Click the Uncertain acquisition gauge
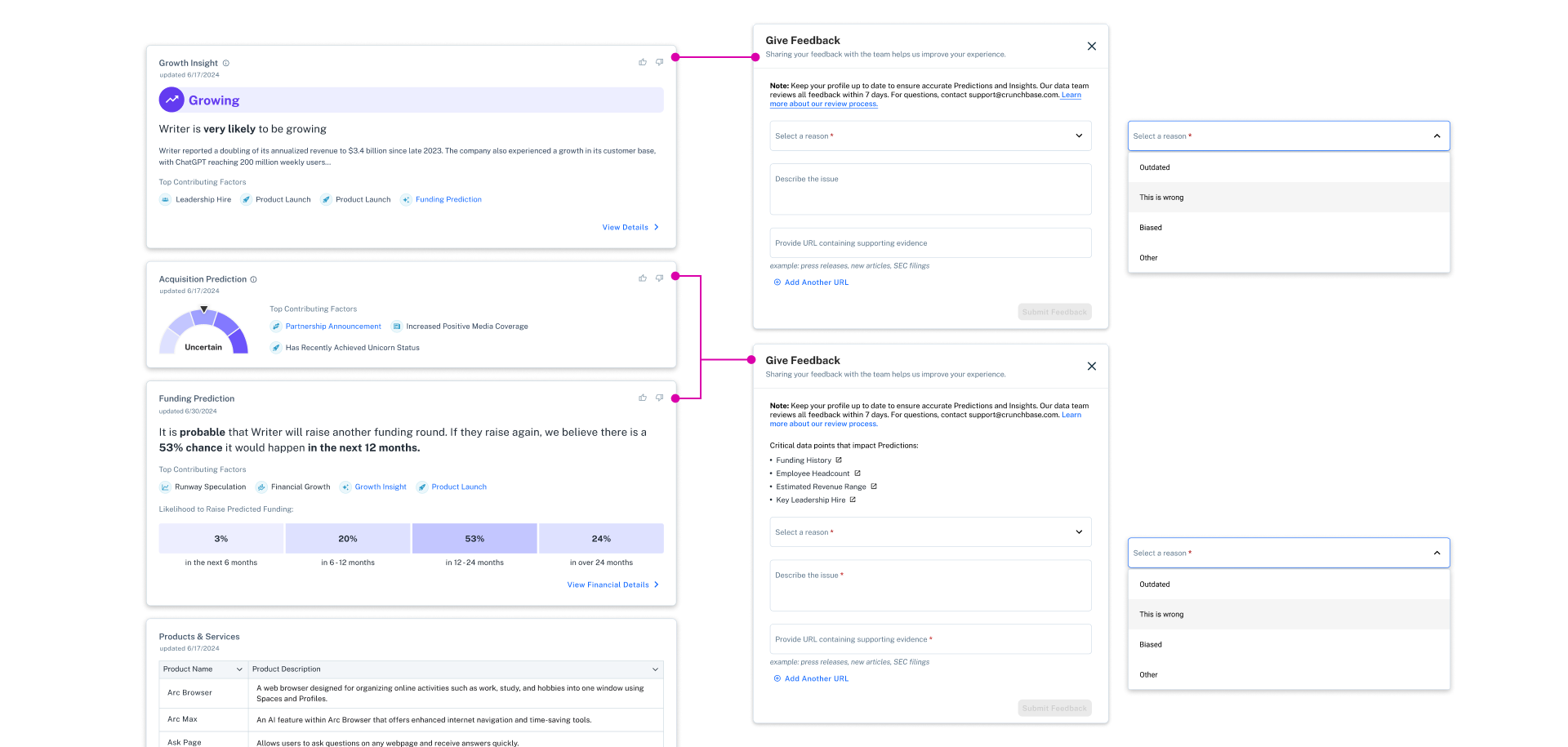Viewport: 1568px width, 747px height. [203, 331]
